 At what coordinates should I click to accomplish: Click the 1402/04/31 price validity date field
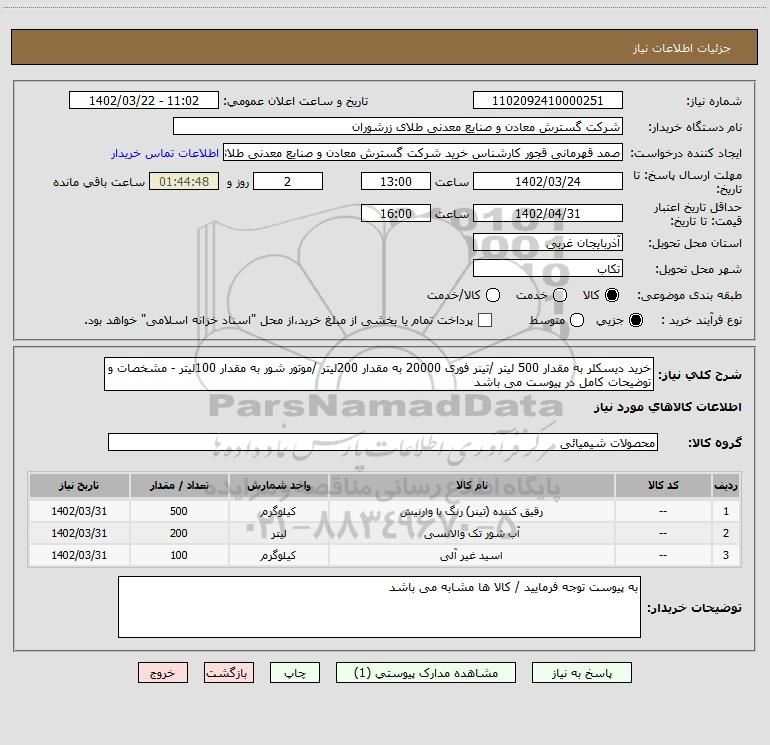pyautogui.click(x=548, y=214)
